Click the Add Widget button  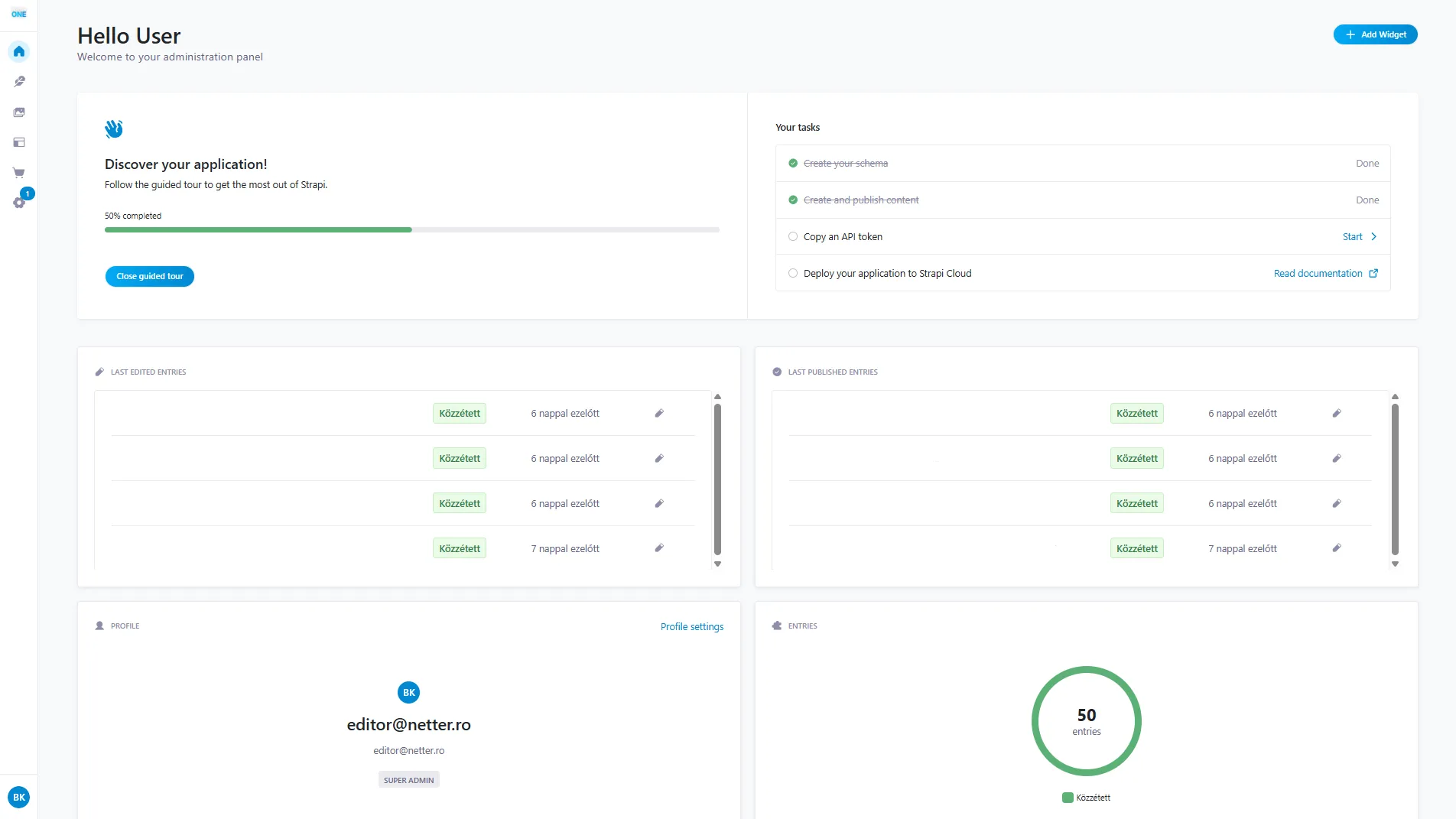(1375, 34)
